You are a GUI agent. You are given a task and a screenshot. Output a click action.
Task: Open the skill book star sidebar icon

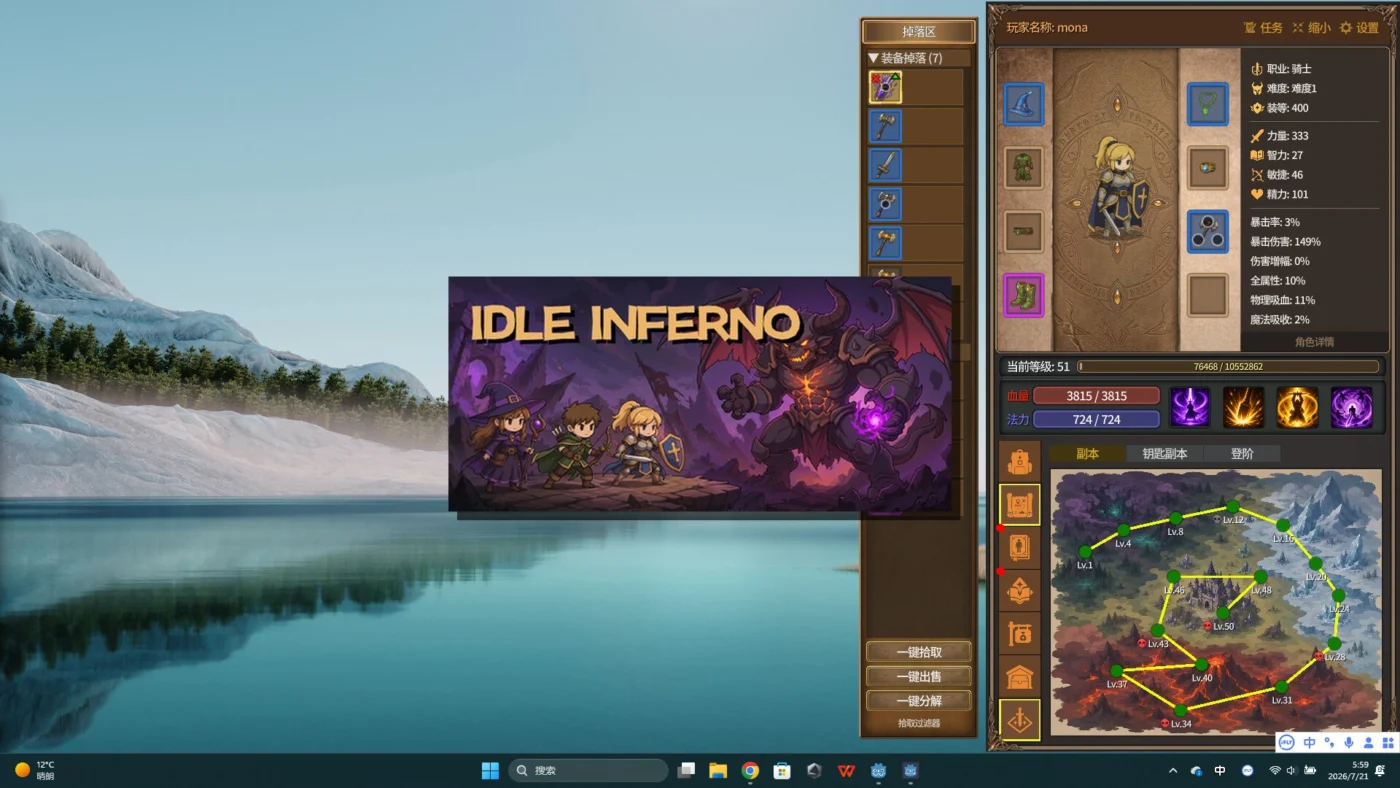1020,591
